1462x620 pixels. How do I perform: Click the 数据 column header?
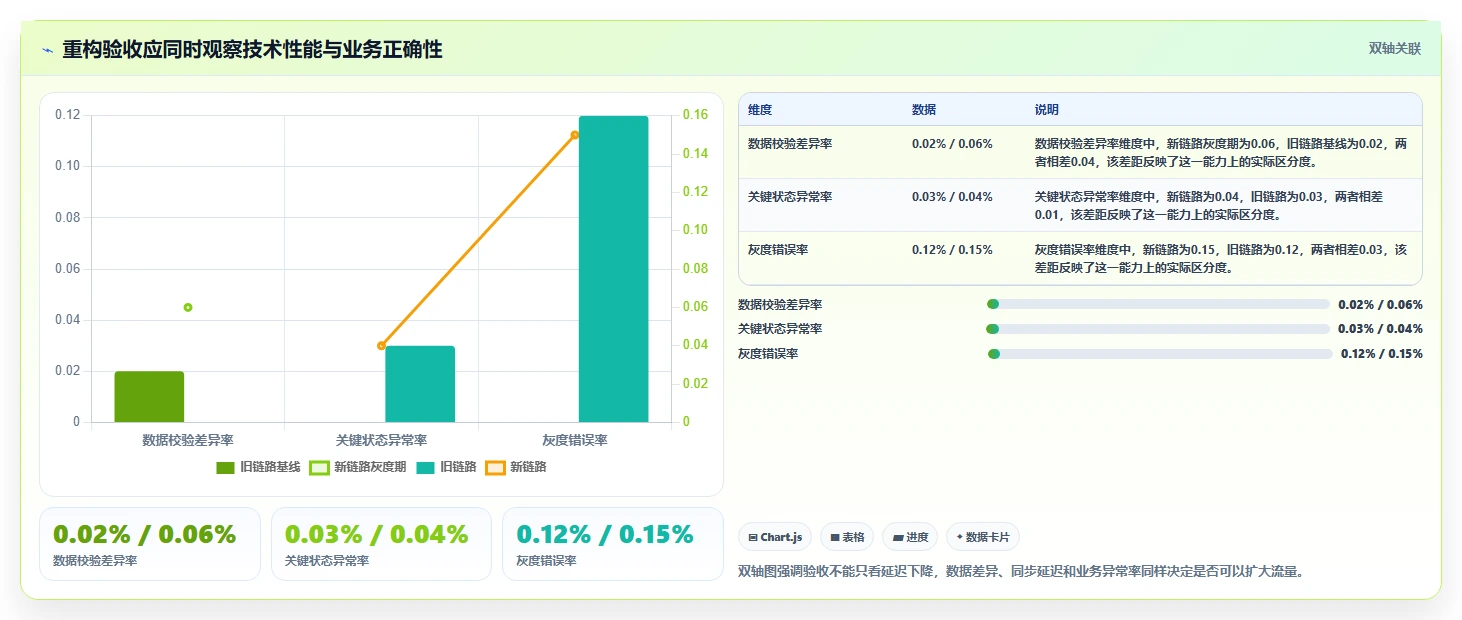(924, 110)
